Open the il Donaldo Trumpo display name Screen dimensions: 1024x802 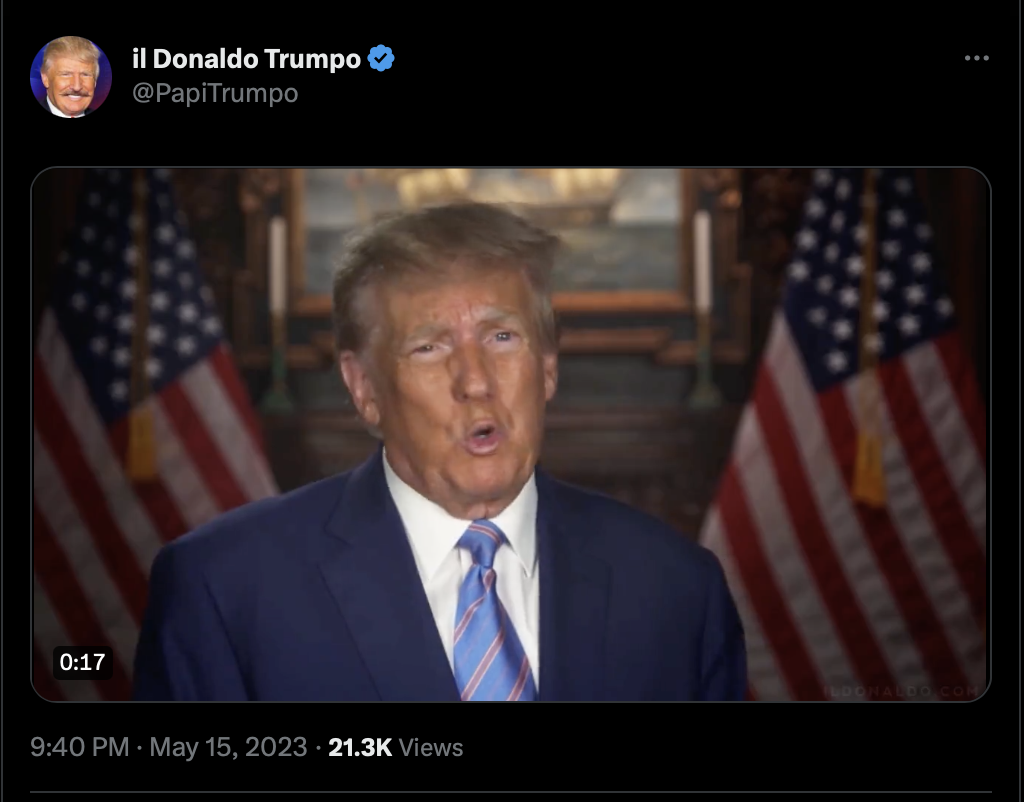pyautogui.click(x=246, y=59)
